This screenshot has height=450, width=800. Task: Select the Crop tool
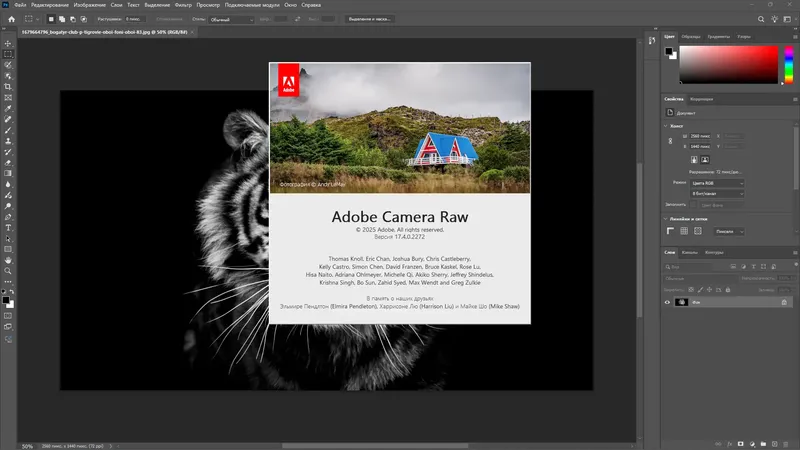[x=8, y=87]
